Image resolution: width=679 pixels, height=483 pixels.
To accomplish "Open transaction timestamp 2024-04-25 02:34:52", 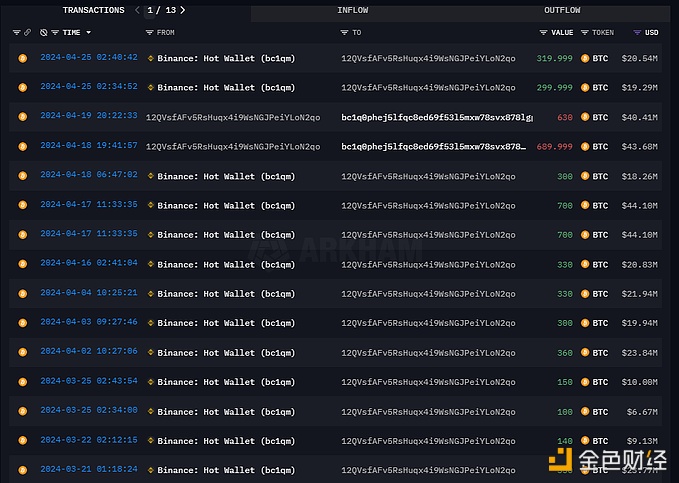I will pos(89,87).
